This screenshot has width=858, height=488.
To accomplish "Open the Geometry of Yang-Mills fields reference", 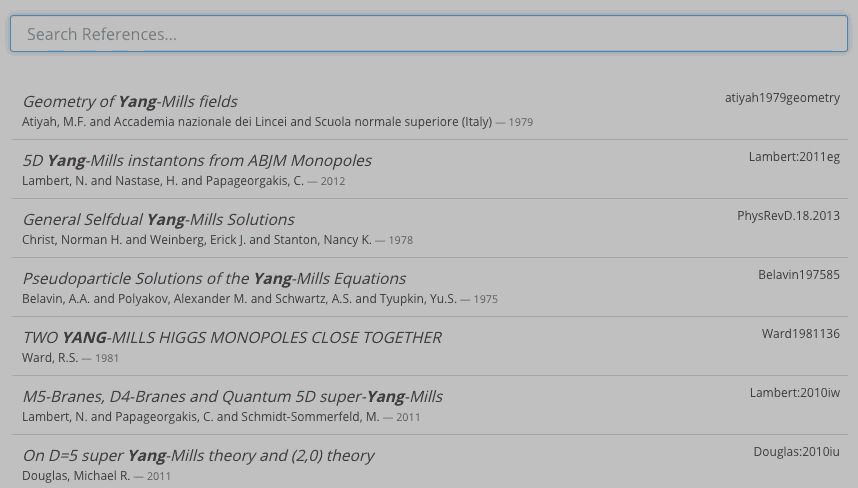I will (x=130, y=102).
